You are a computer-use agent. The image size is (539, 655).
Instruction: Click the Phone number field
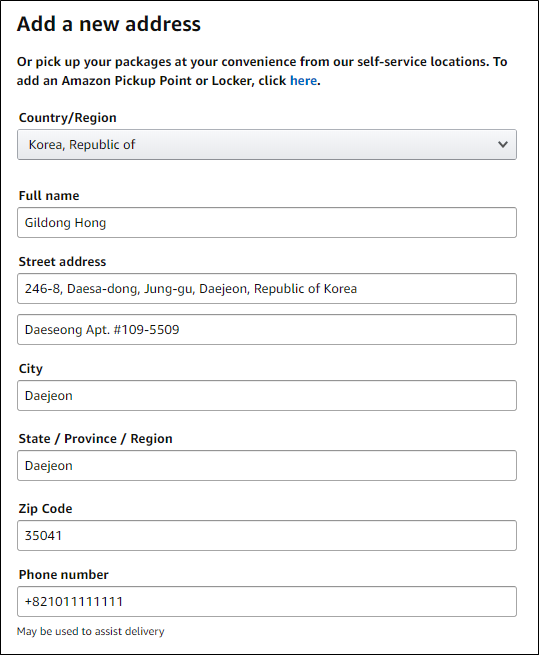pos(267,602)
